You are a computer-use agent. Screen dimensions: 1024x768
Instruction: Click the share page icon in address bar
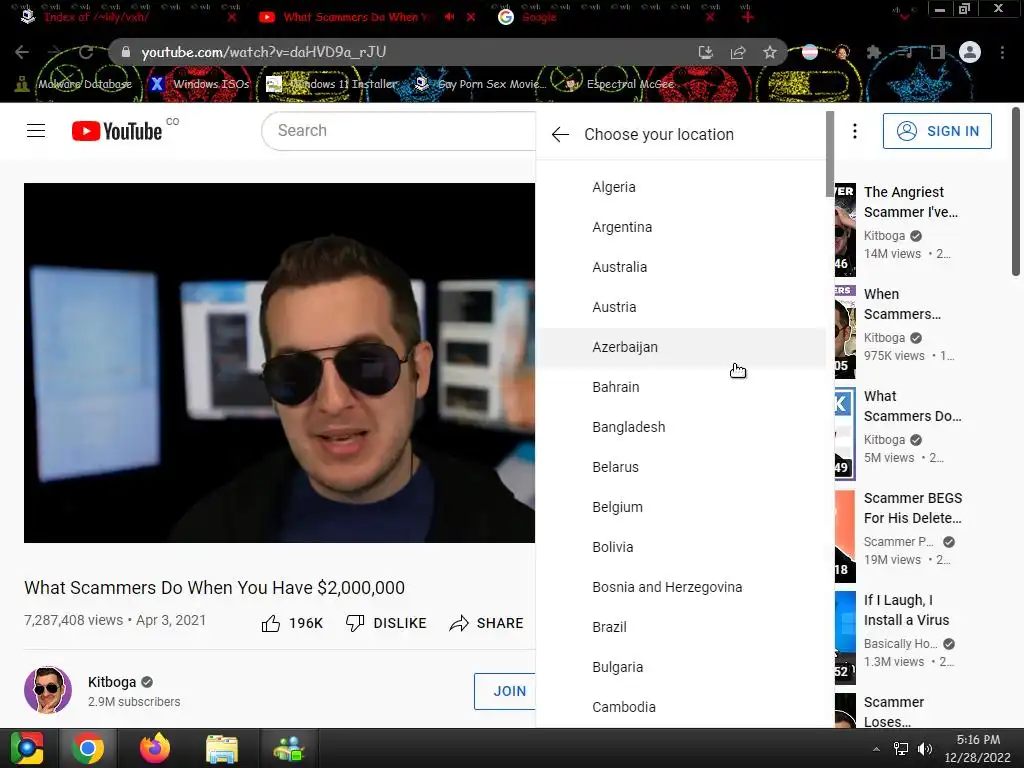(738, 52)
